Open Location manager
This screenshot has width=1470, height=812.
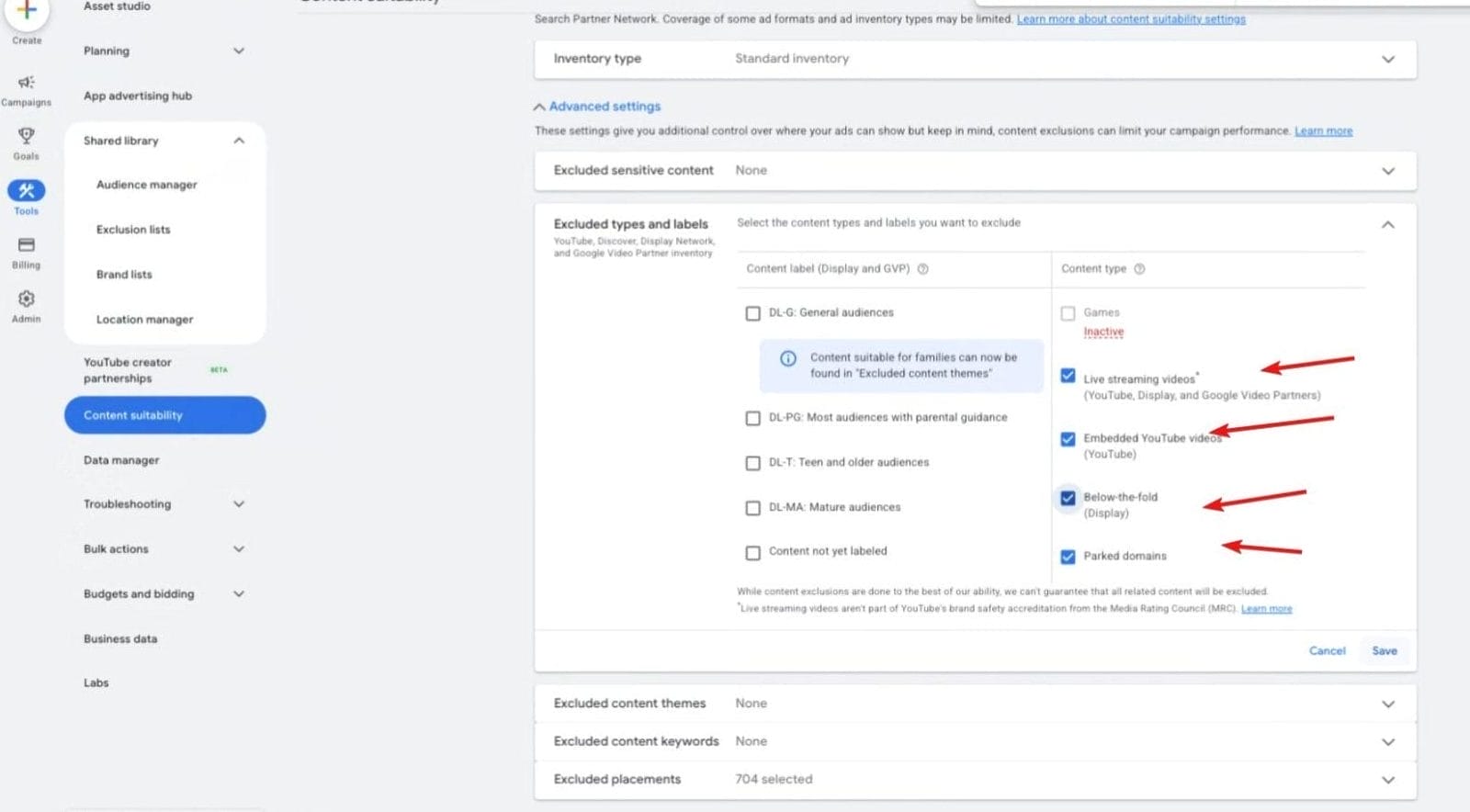pyautogui.click(x=145, y=320)
